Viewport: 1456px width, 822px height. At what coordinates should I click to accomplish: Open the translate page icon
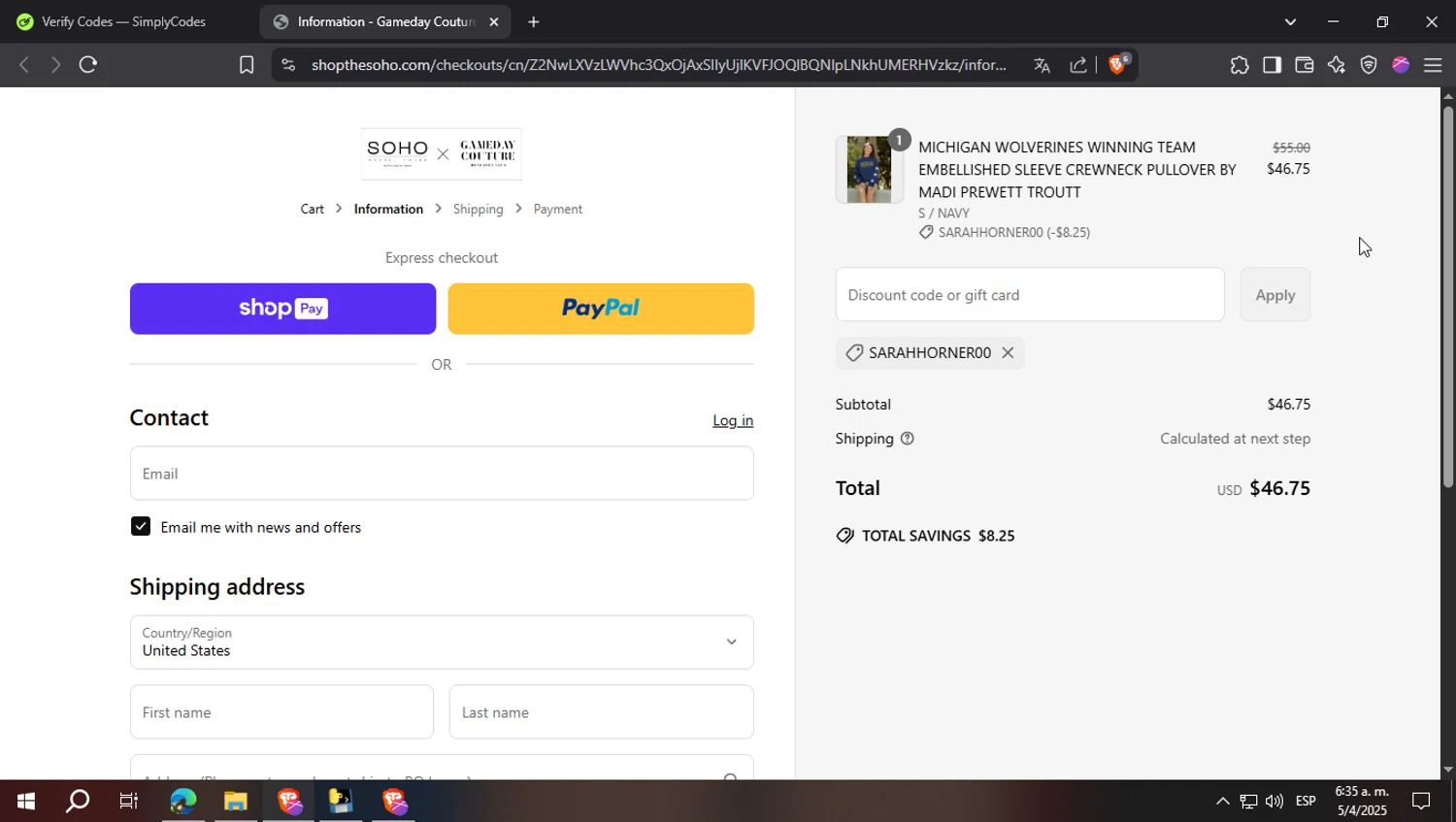click(1042, 65)
